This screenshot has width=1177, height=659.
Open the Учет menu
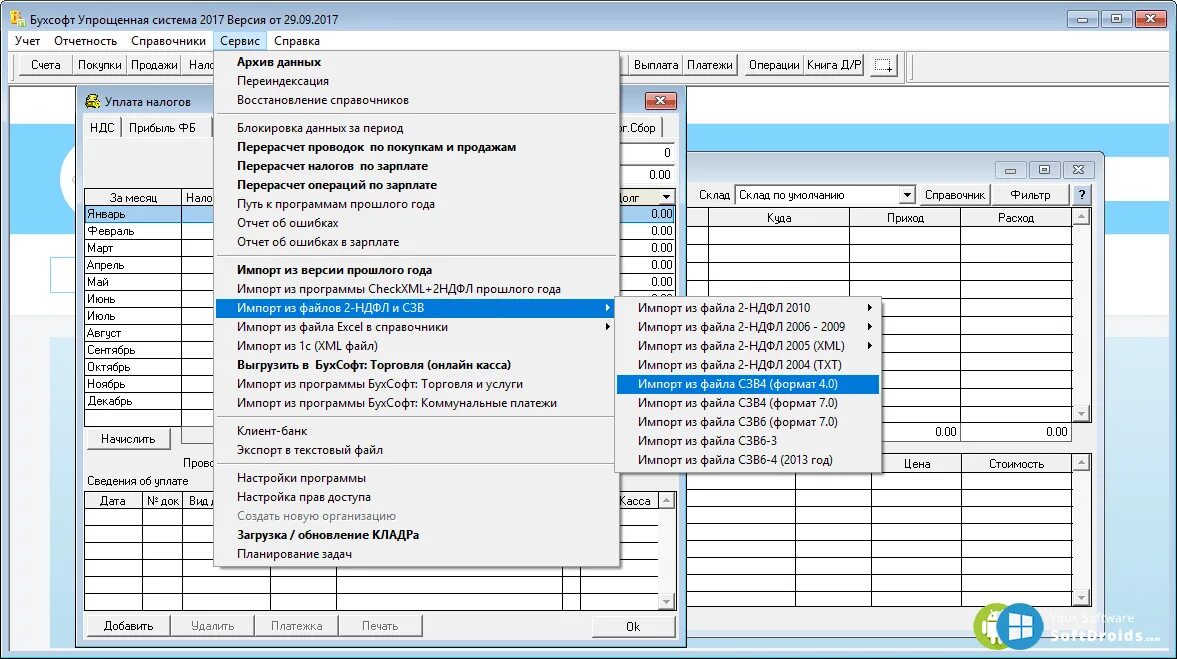(x=28, y=41)
